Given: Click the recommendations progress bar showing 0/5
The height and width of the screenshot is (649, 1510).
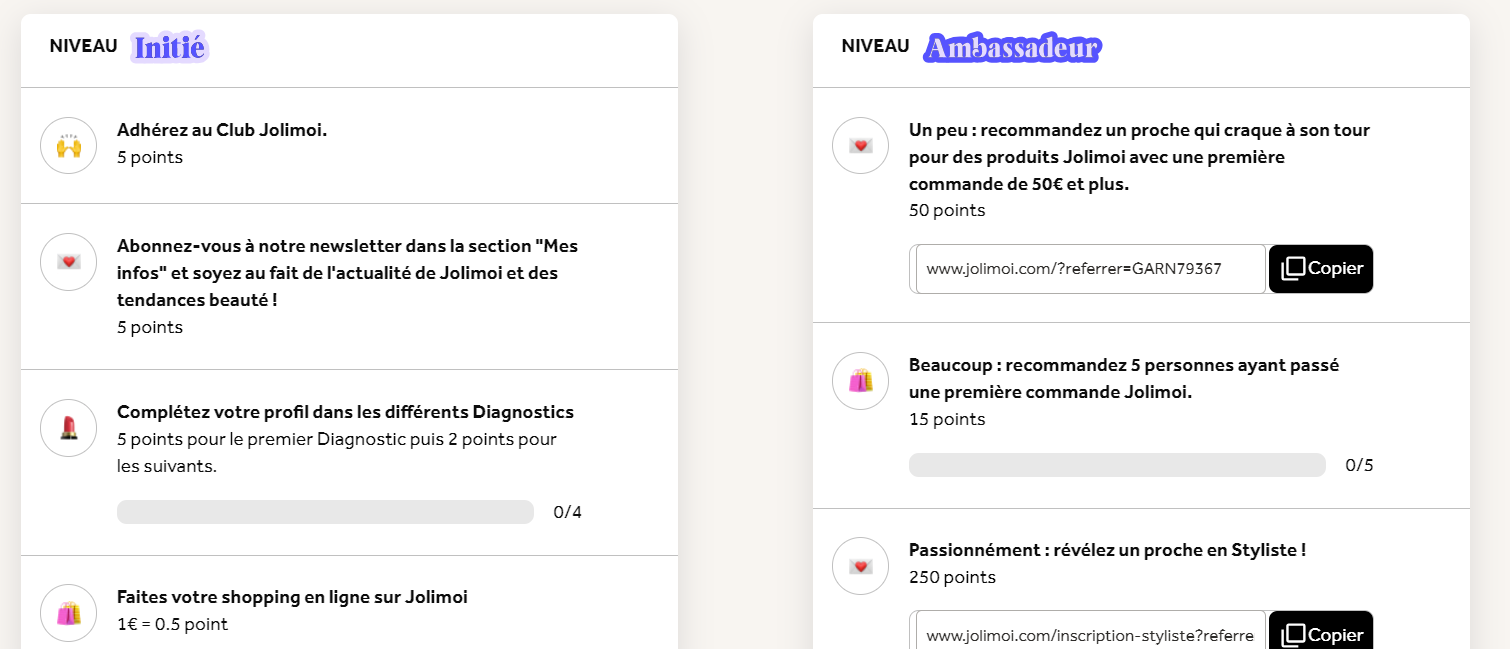Looking at the screenshot, I should click(x=1117, y=465).
